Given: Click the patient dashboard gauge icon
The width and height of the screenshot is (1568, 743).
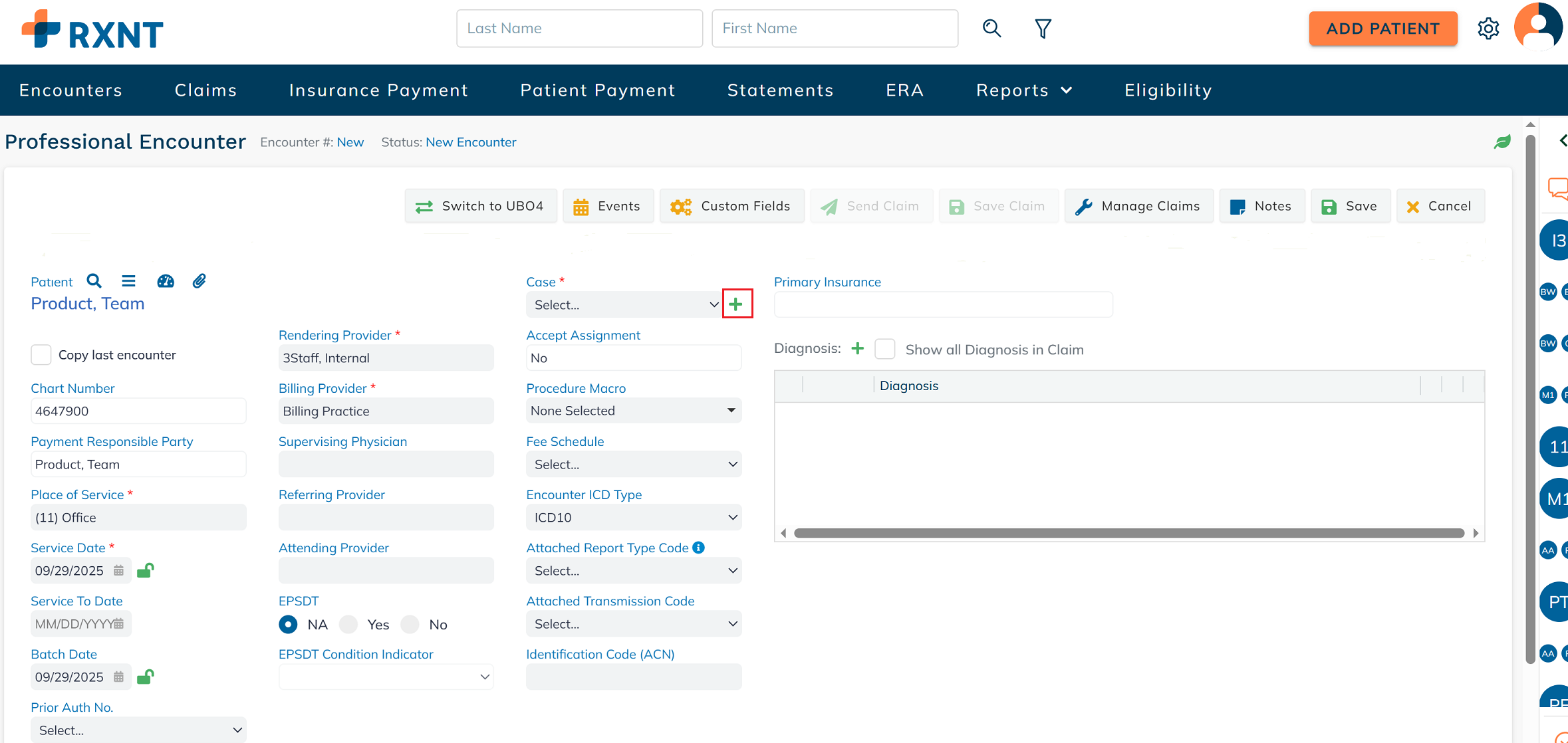Looking at the screenshot, I should pyautogui.click(x=166, y=281).
